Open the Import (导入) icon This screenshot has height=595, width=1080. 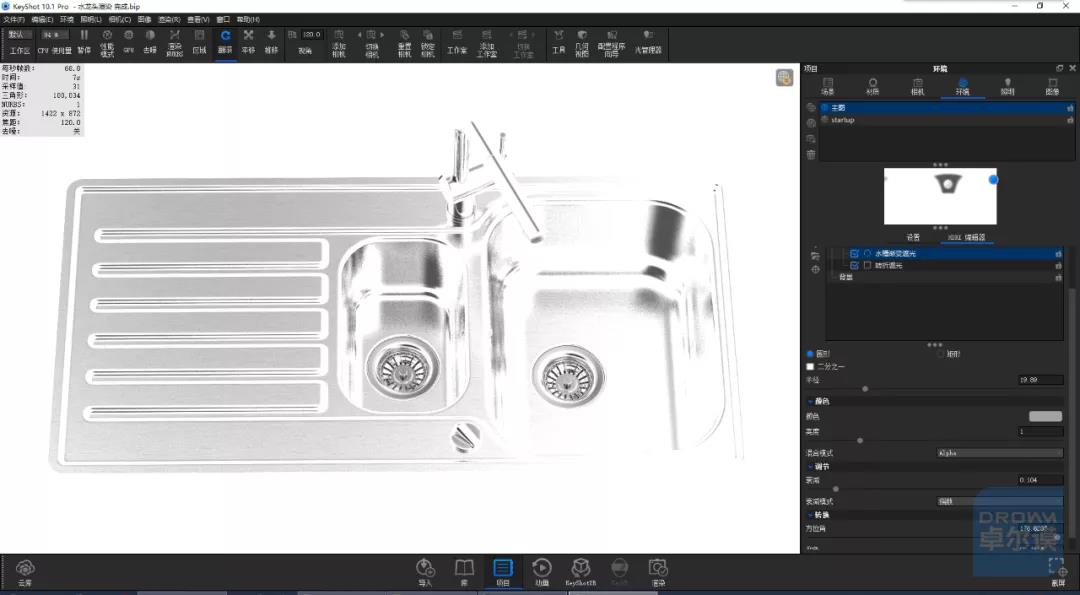[x=425, y=573]
